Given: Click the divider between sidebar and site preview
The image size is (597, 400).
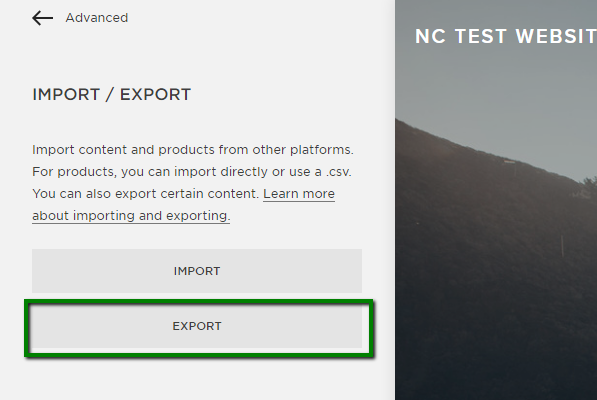Looking at the screenshot, I should click(x=395, y=200).
